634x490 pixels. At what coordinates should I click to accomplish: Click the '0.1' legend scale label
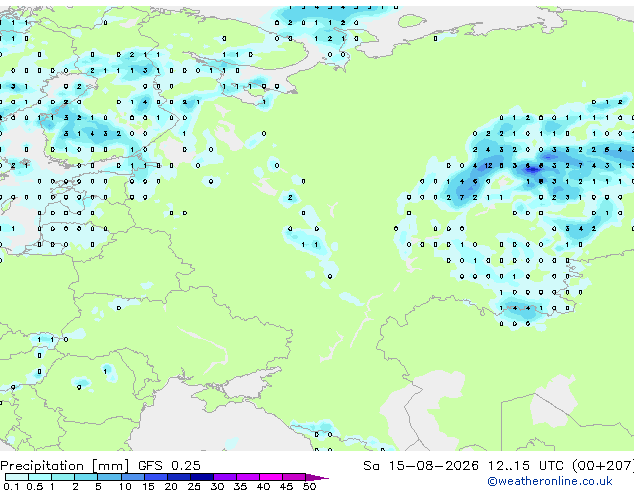(x=11, y=486)
